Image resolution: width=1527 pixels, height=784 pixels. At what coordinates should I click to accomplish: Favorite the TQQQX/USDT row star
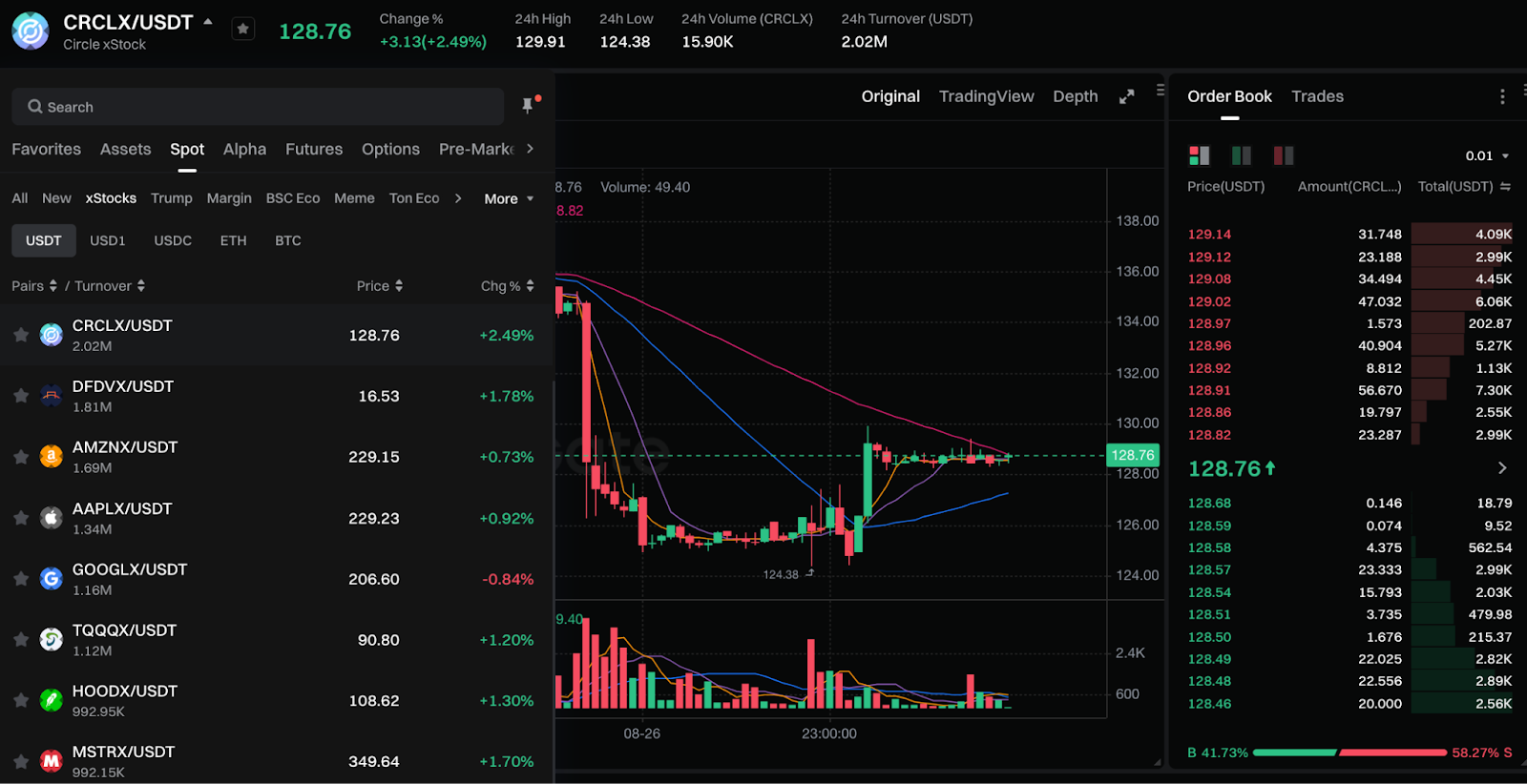[x=21, y=639]
